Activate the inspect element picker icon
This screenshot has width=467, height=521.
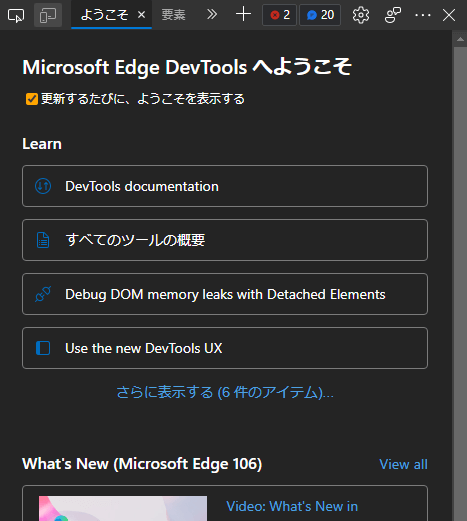[x=16, y=15]
